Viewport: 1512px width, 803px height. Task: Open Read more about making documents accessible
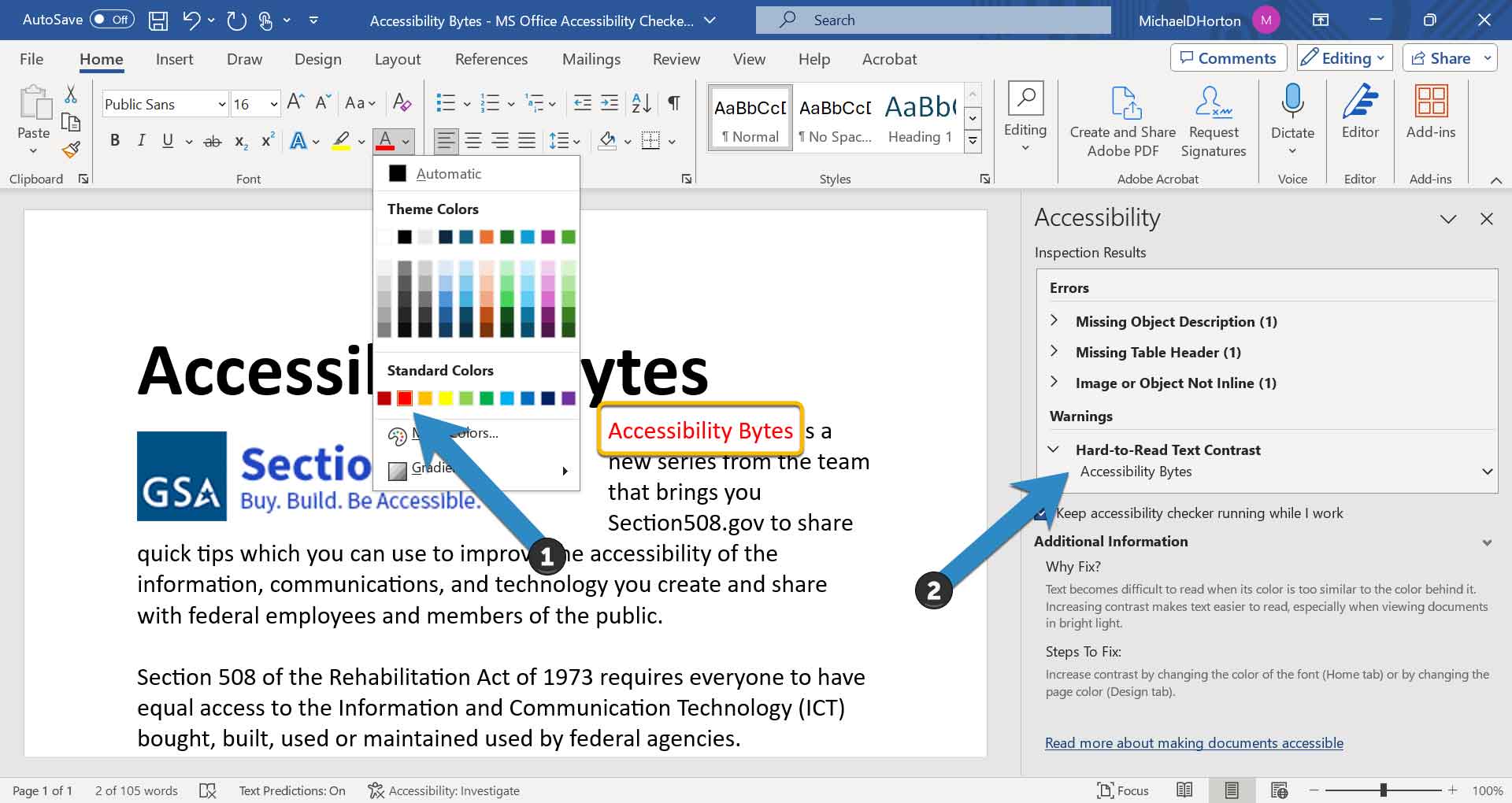[1194, 742]
